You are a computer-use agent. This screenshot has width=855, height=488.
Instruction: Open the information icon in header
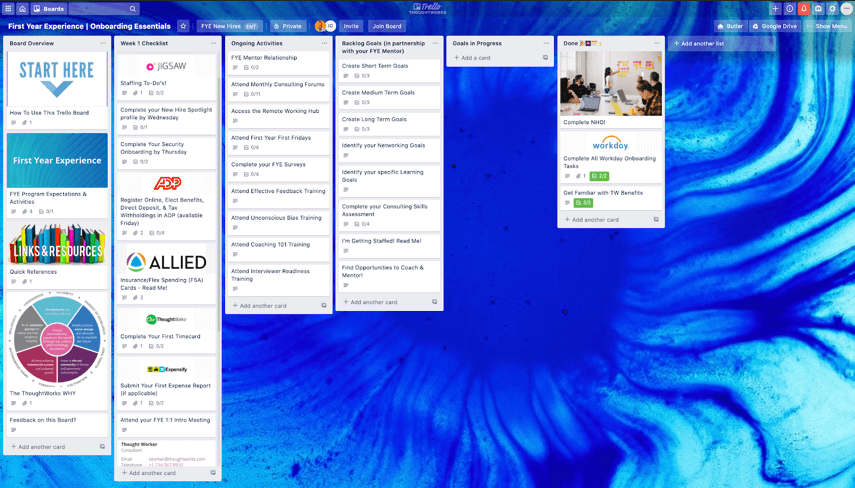click(789, 9)
